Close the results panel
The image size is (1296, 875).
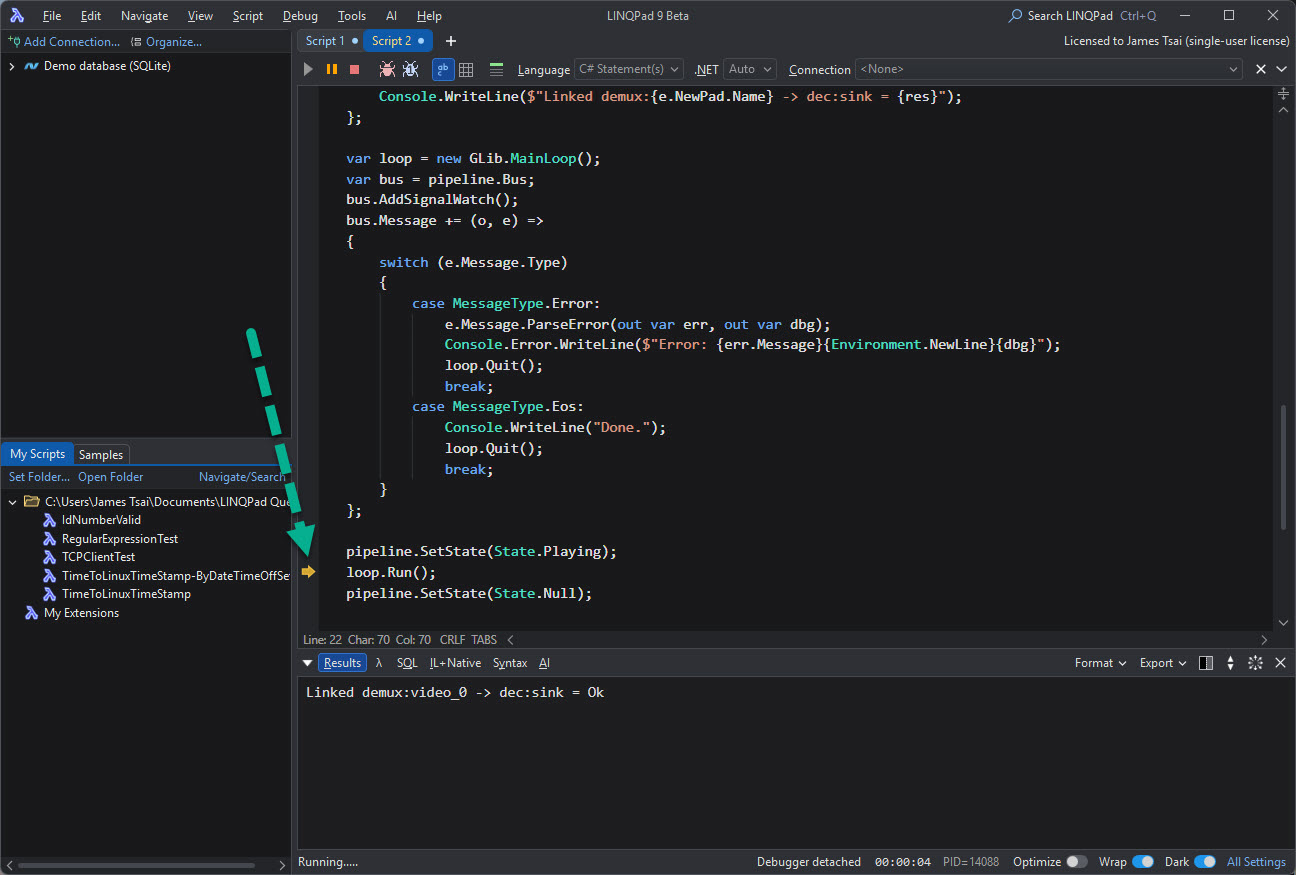[1280, 663]
